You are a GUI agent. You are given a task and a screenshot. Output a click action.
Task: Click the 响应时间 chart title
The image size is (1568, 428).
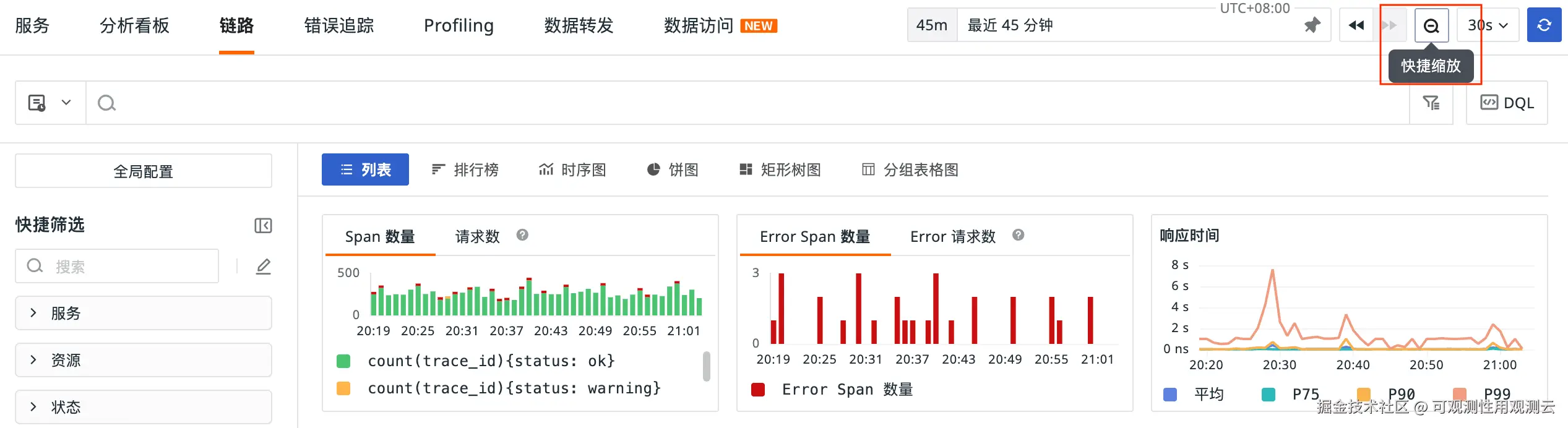(x=1189, y=235)
